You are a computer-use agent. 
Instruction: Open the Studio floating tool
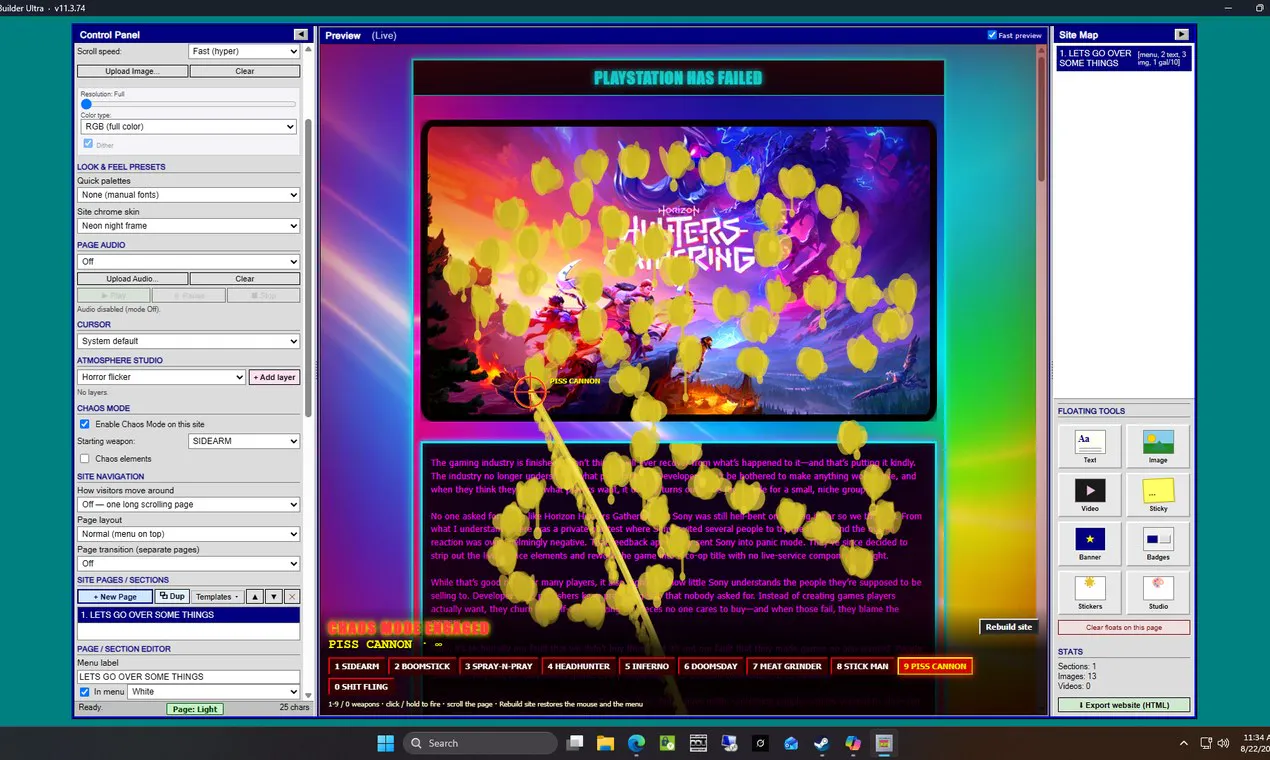(1158, 592)
